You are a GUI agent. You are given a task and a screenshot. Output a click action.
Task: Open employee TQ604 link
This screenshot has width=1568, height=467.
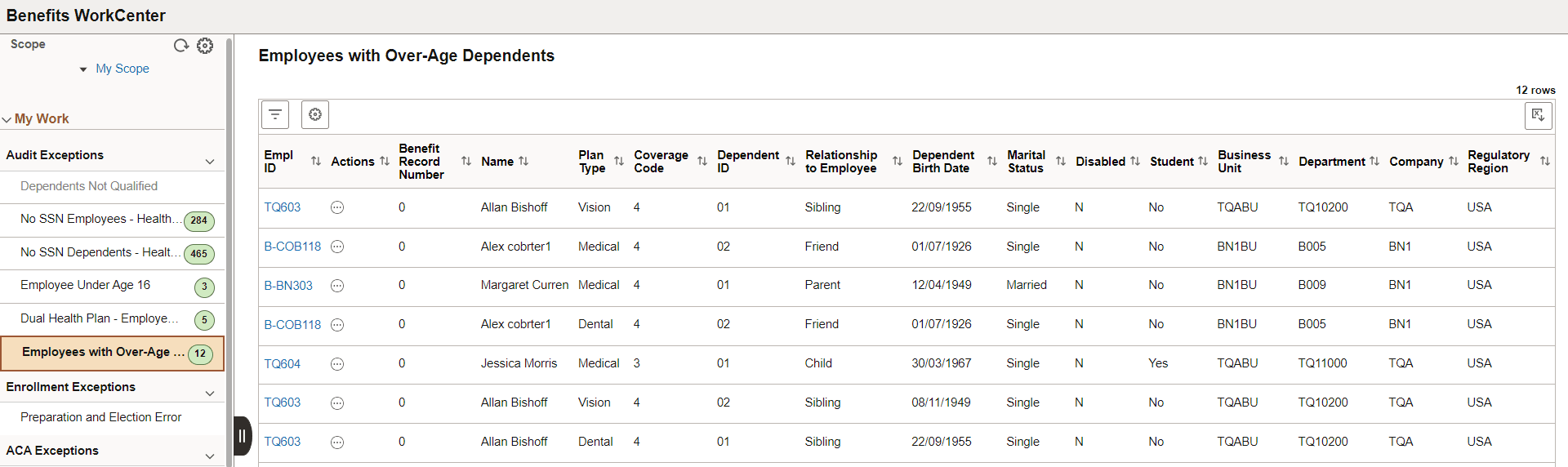pos(282,364)
